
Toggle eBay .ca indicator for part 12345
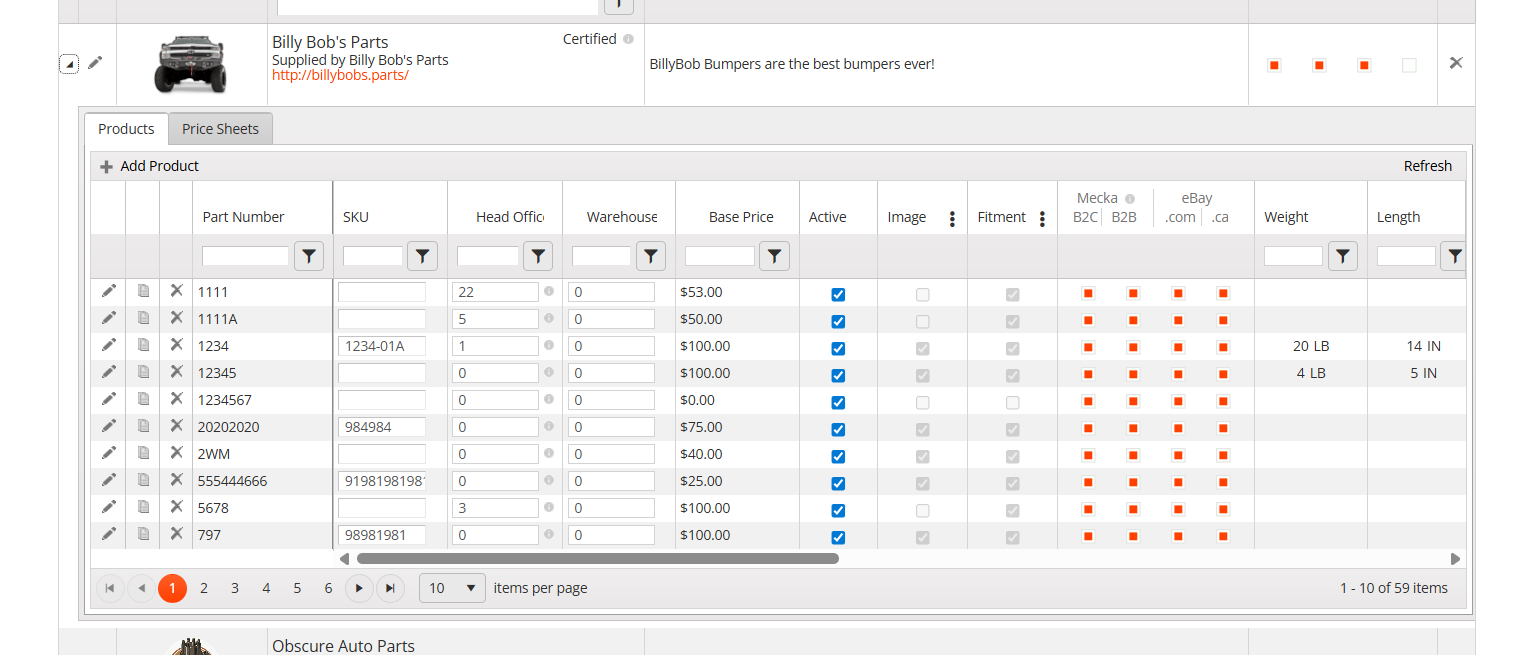coord(1223,374)
